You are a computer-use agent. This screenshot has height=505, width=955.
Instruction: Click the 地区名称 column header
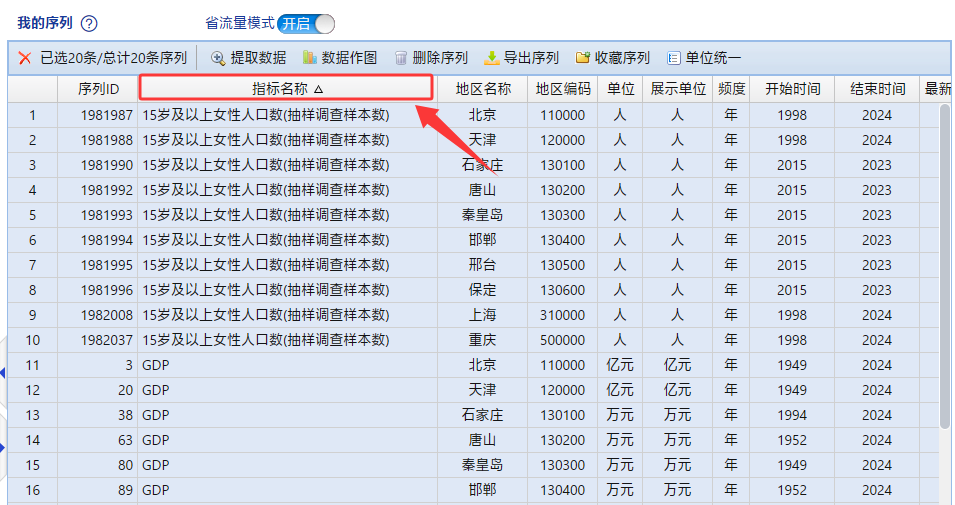(x=483, y=89)
